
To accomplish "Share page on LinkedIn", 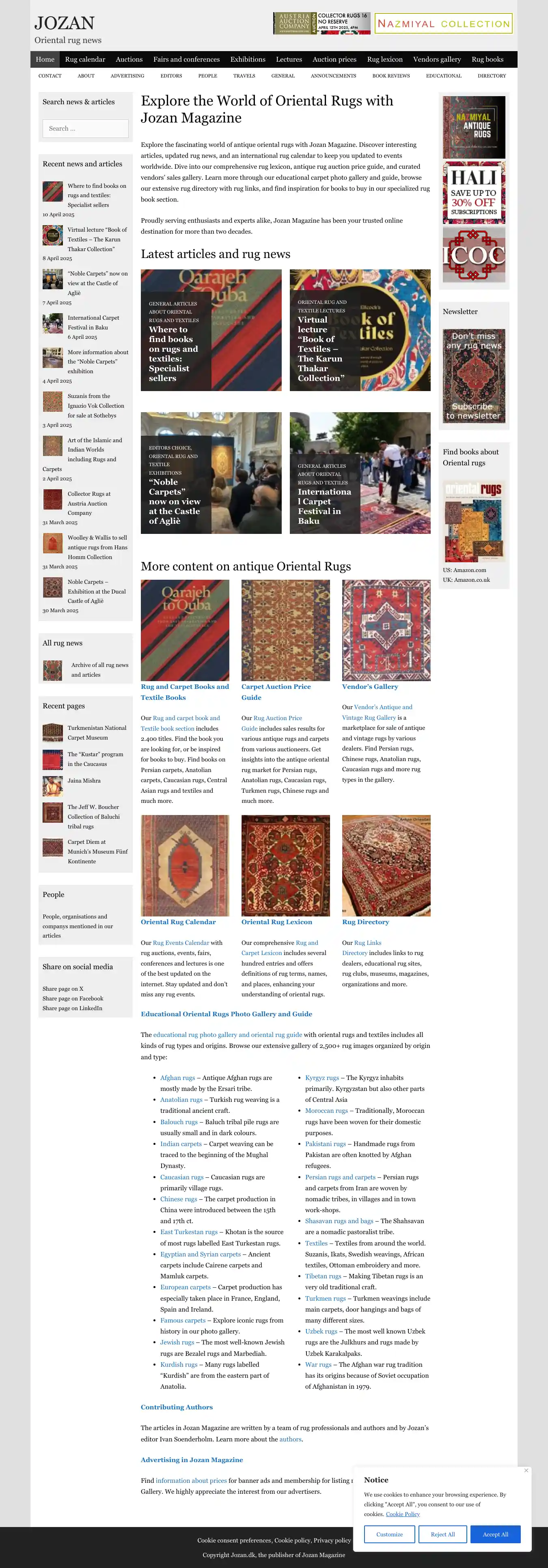I will click(72, 1008).
